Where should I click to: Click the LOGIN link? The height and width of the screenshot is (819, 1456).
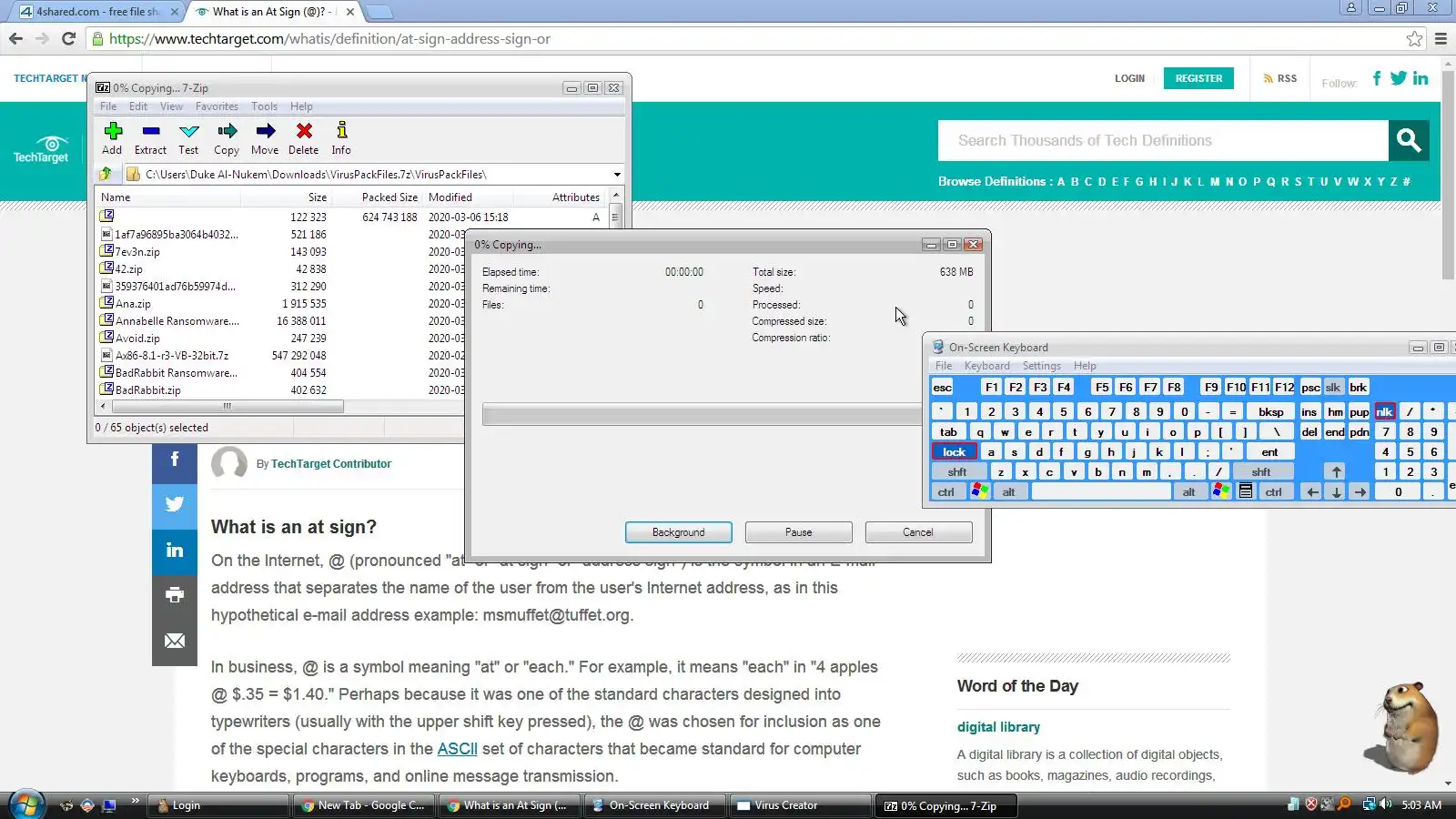coord(1129,78)
